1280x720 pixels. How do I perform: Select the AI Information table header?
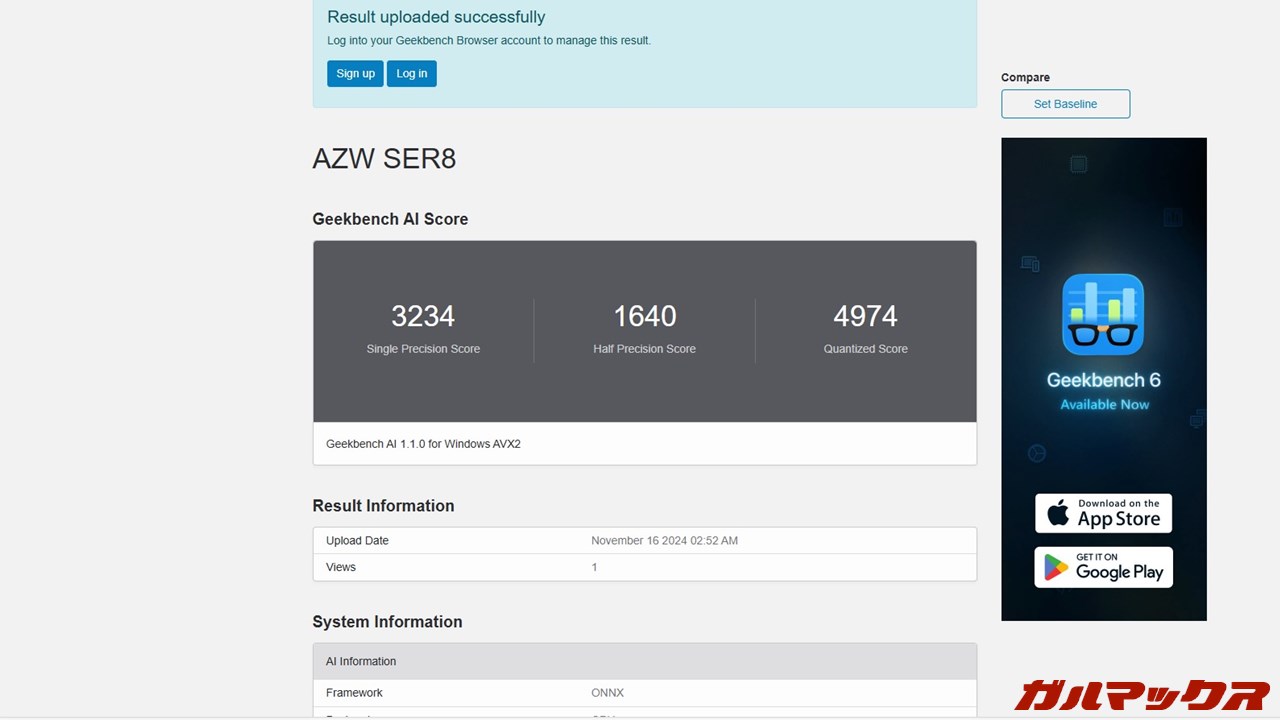[360, 661]
